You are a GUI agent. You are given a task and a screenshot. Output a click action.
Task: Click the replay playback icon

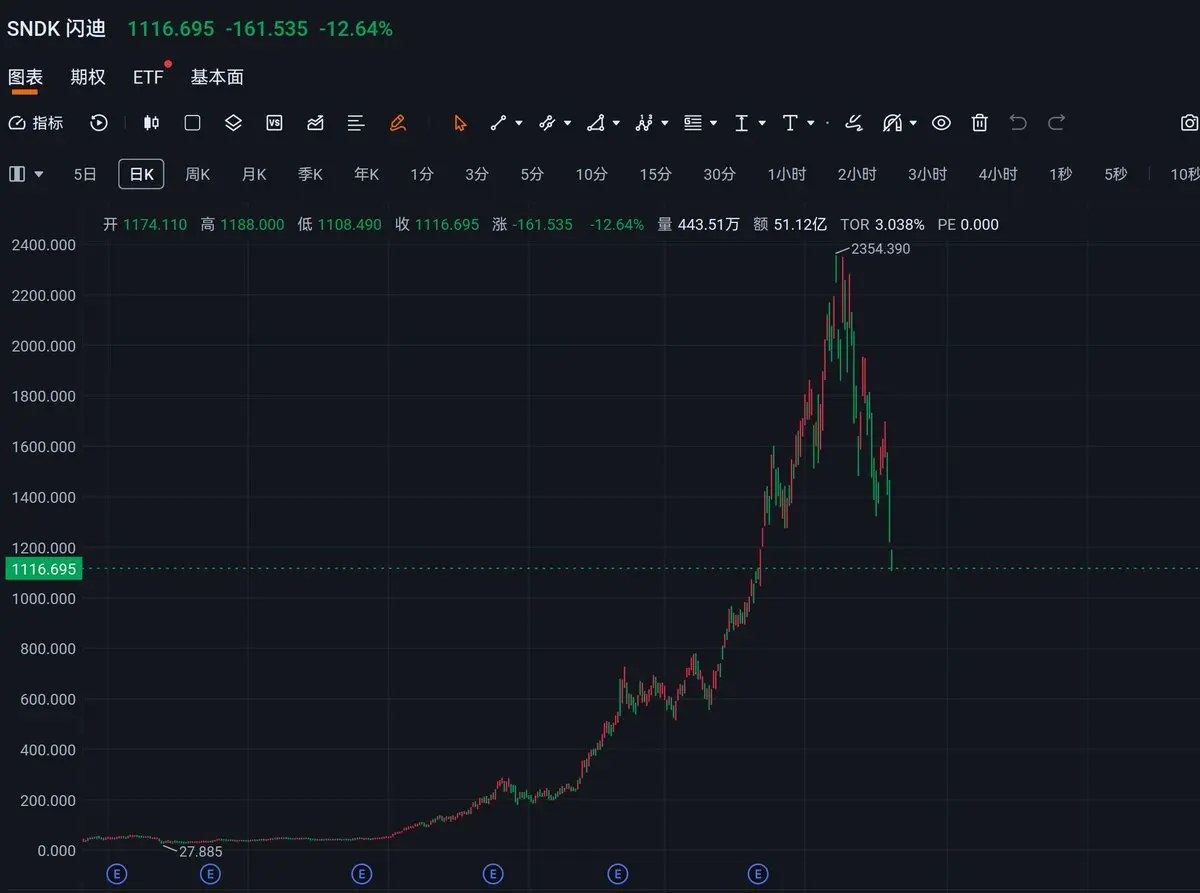(99, 123)
